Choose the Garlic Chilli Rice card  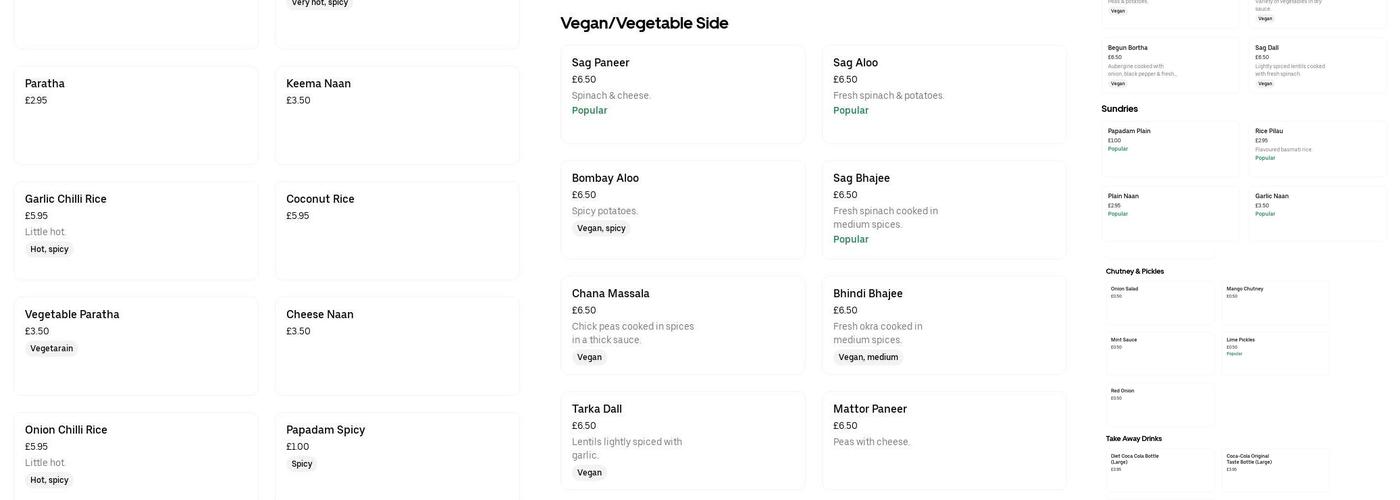click(136, 230)
